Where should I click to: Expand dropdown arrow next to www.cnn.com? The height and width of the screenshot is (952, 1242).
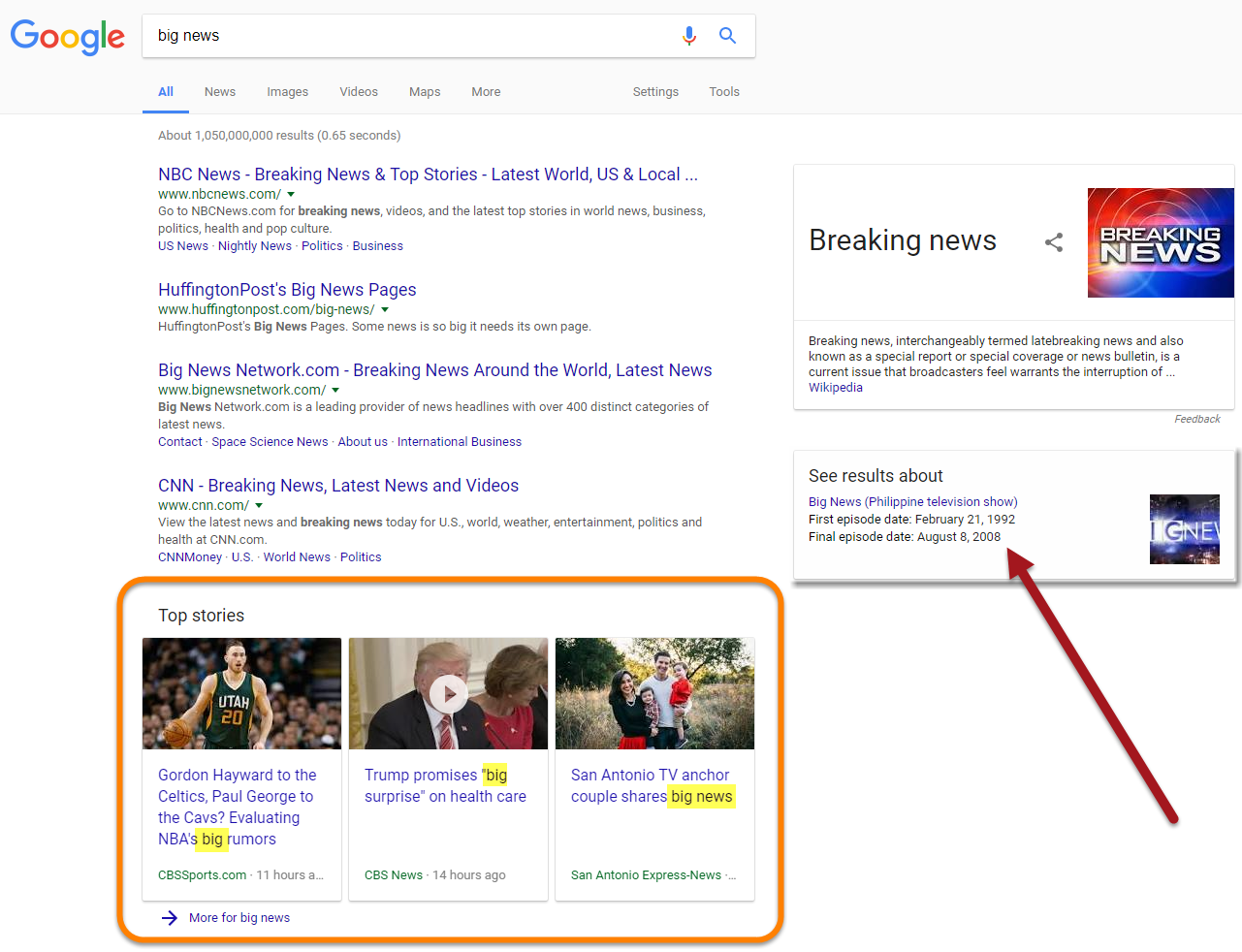pos(259,506)
